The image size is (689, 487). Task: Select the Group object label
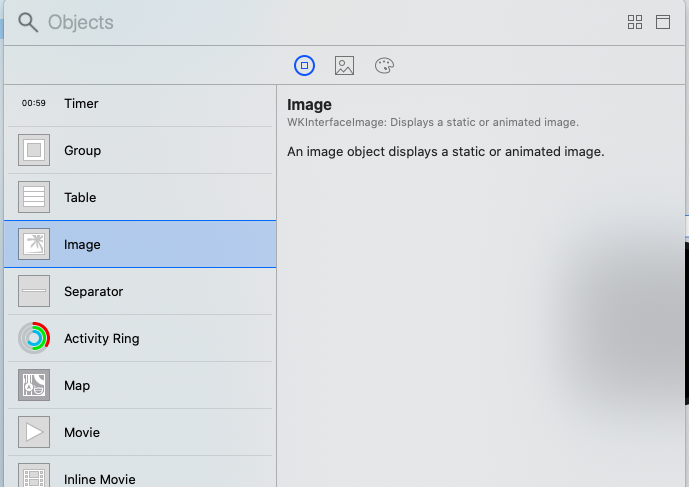83,151
